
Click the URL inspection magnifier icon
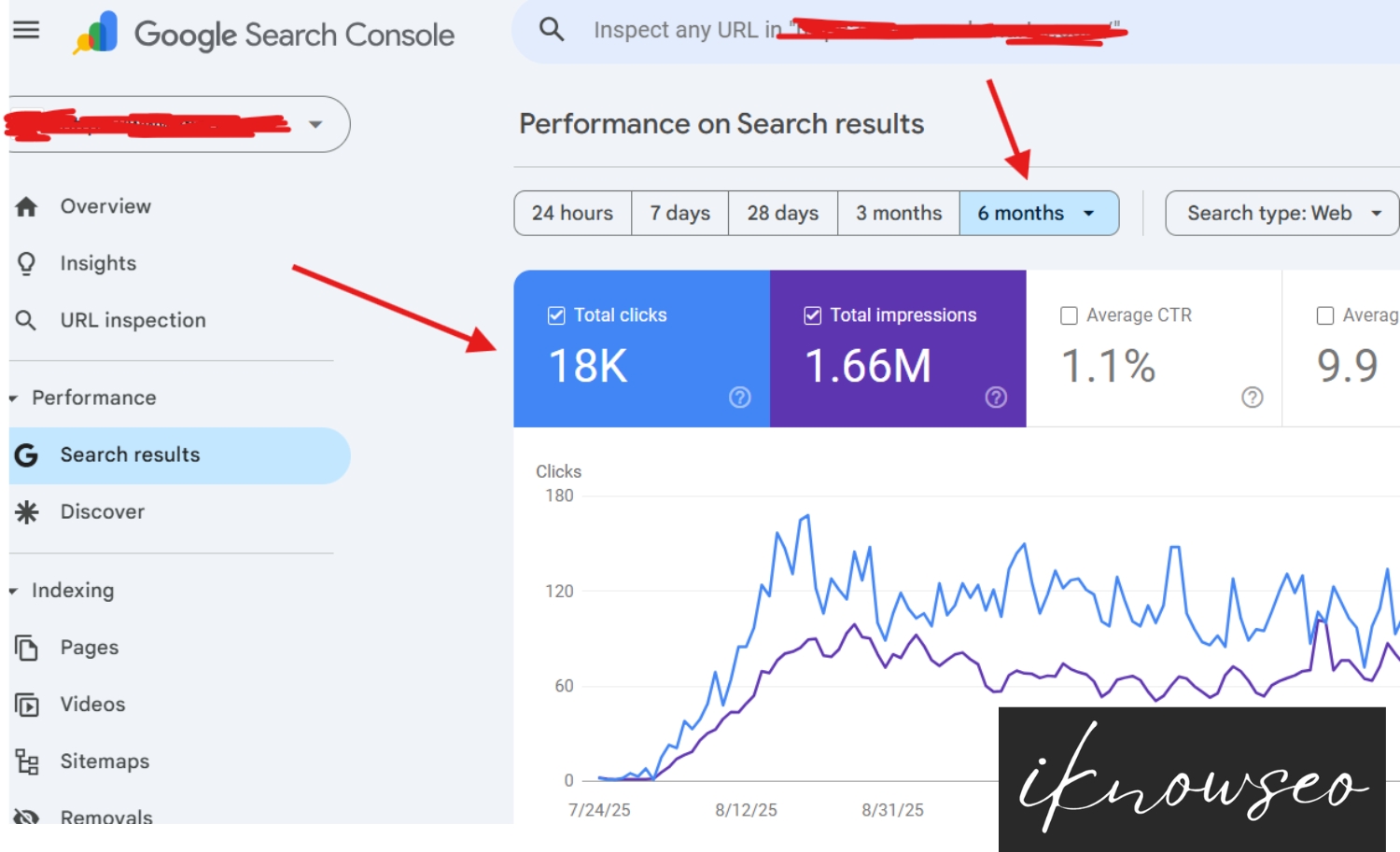[25, 319]
